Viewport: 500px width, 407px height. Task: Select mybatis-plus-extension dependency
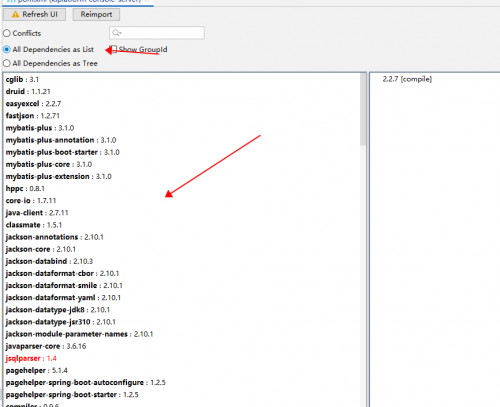point(58,176)
